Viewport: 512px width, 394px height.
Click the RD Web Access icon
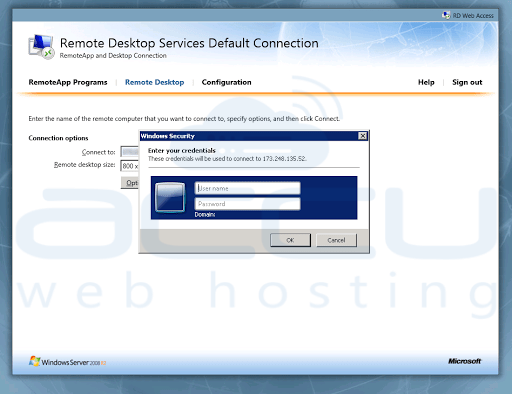(446, 15)
